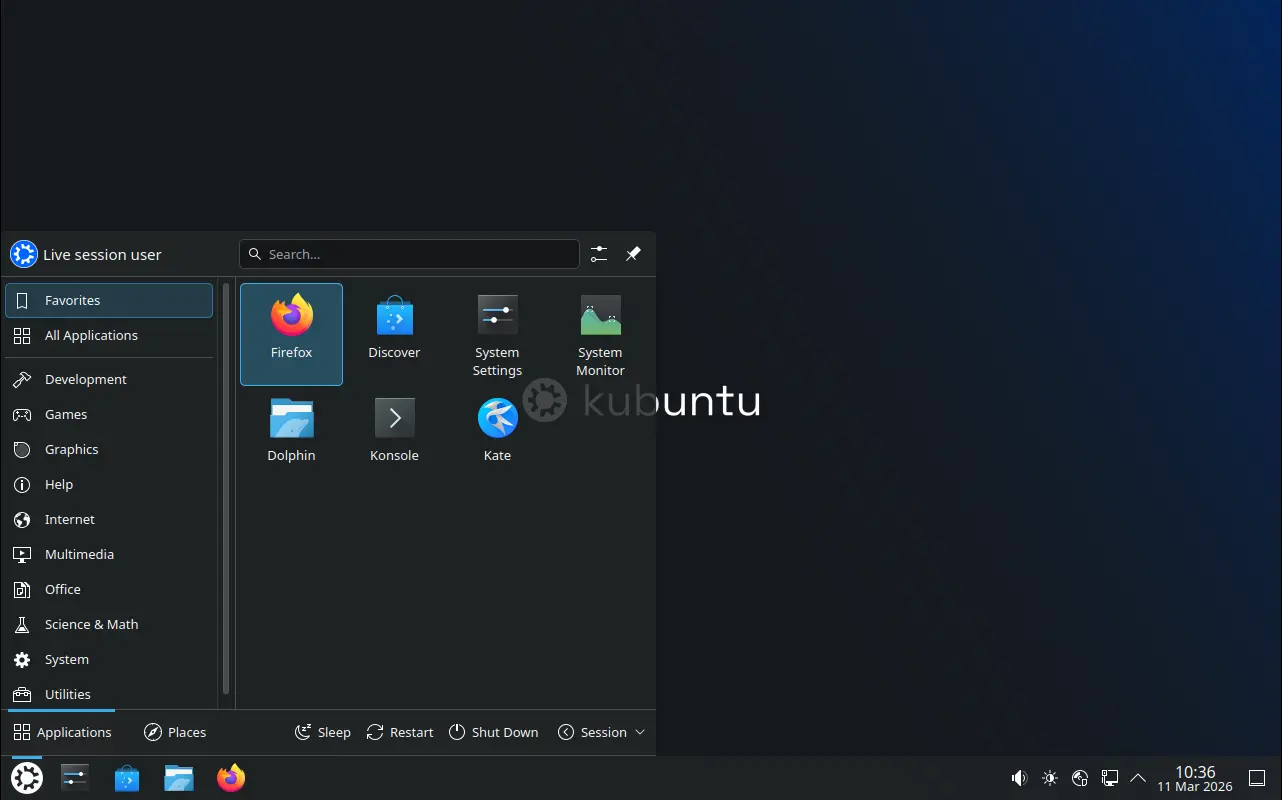This screenshot has width=1282, height=800.
Task: Launch System Monitor app
Action: (x=600, y=335)
